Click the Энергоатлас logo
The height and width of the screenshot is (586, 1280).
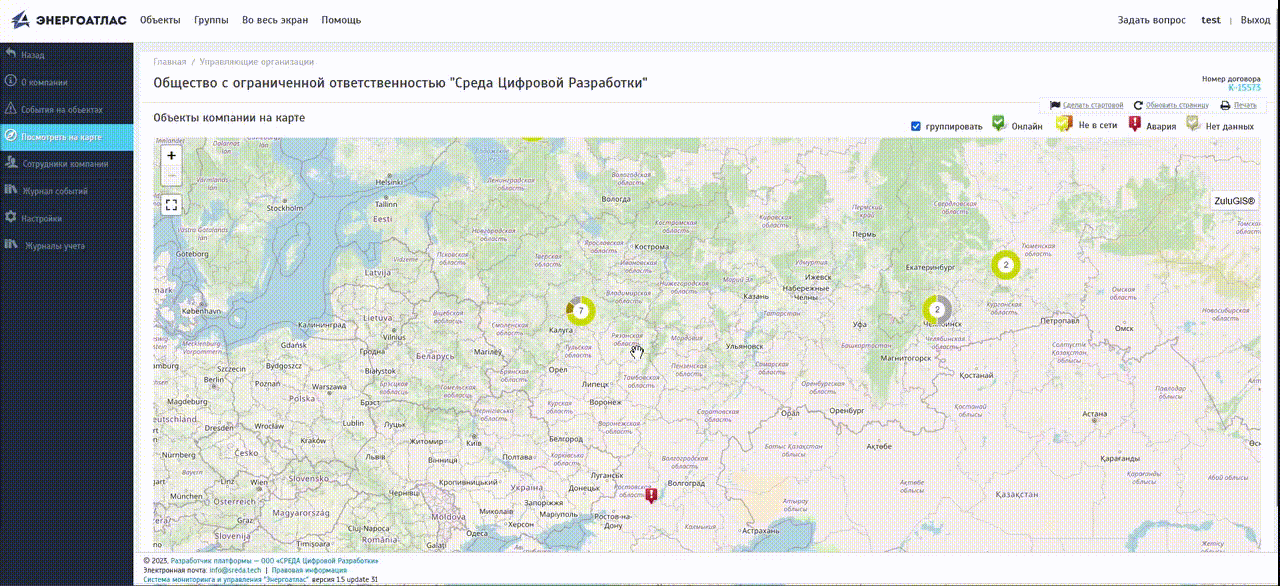tap(69, 20)
